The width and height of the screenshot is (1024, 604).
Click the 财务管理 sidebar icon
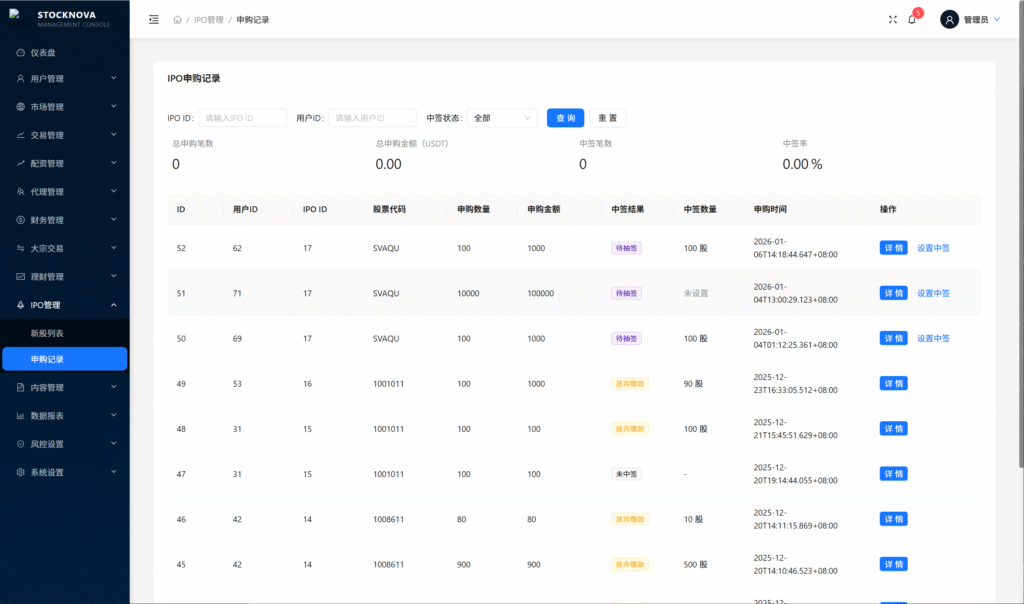pyautogui.click(x=21, y=220)
